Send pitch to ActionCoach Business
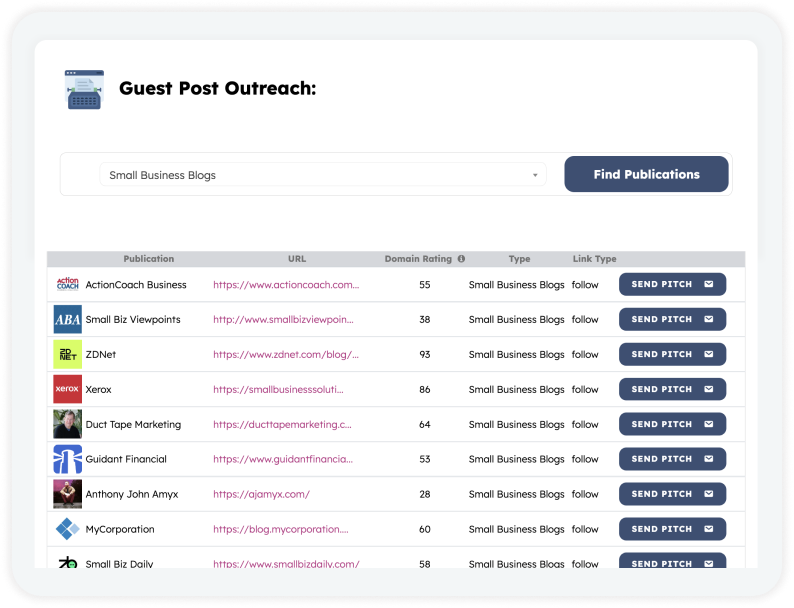 point(672,285)
